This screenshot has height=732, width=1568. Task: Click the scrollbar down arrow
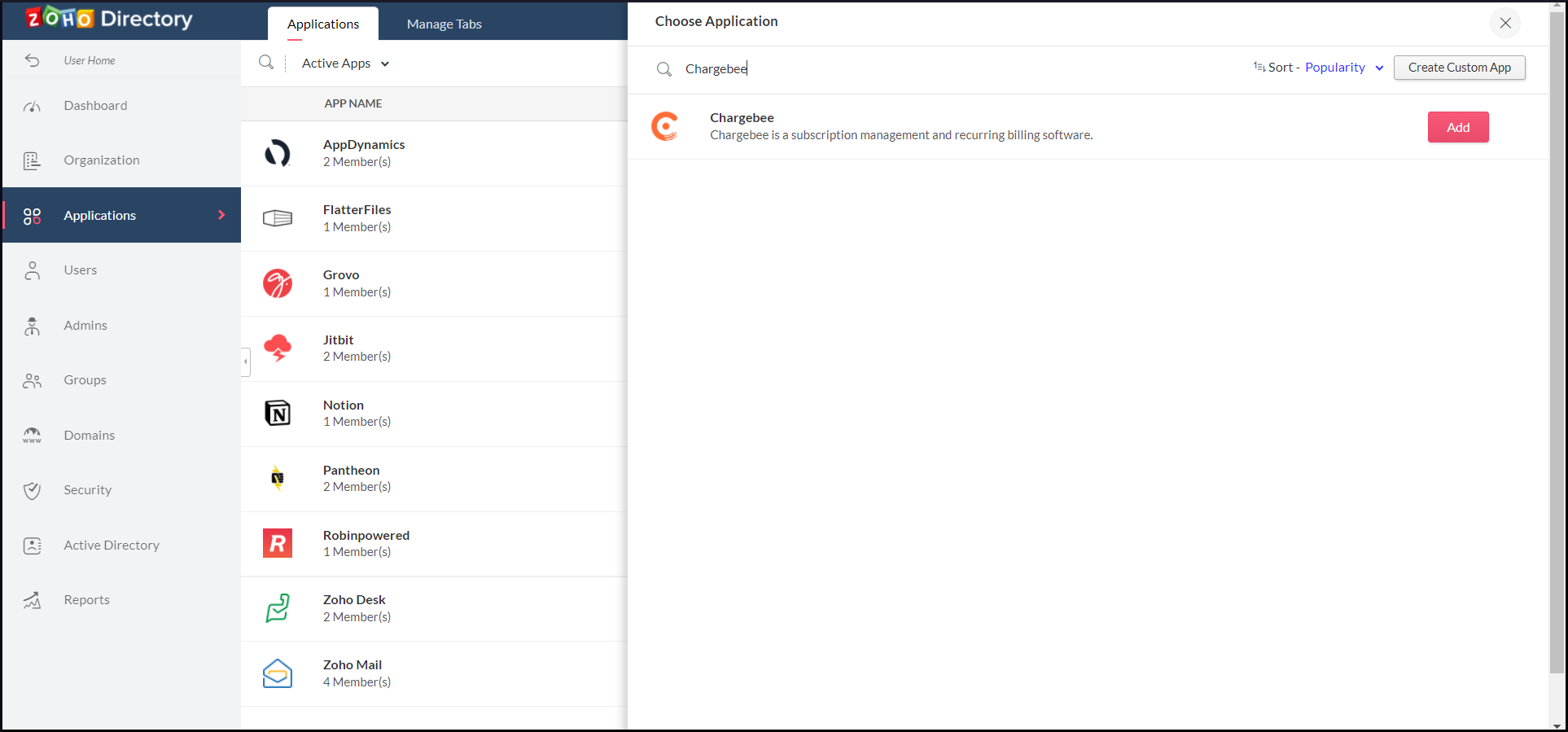(1557, 725)
